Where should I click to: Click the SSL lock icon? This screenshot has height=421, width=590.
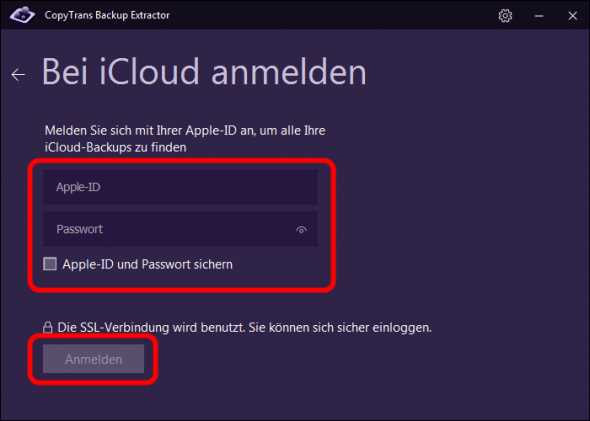click(47, 327)
